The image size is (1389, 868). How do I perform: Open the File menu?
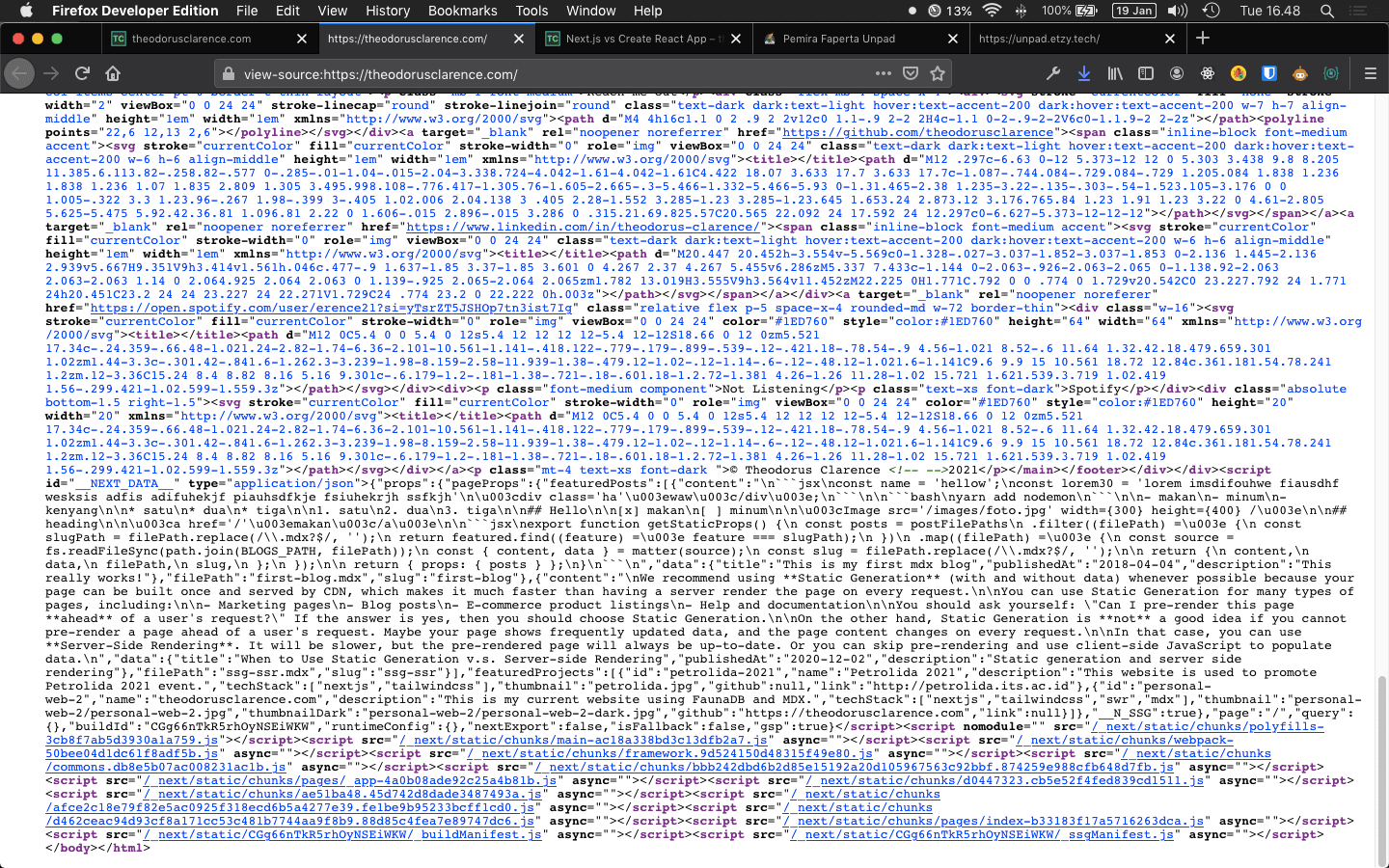point(247,11)
